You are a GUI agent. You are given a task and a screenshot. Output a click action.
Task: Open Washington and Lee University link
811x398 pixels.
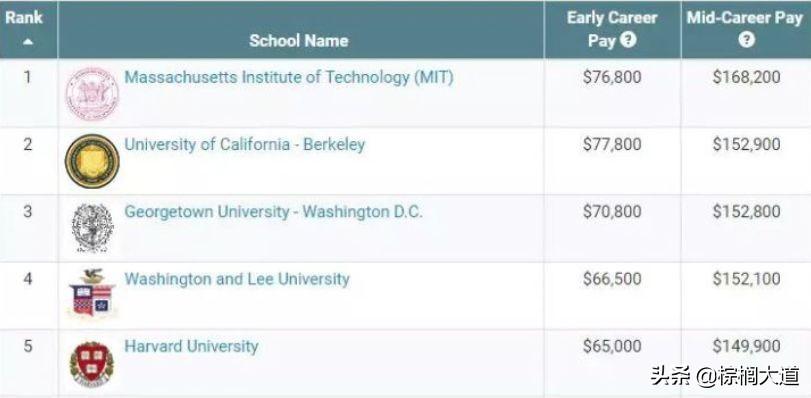pos(237,279)
